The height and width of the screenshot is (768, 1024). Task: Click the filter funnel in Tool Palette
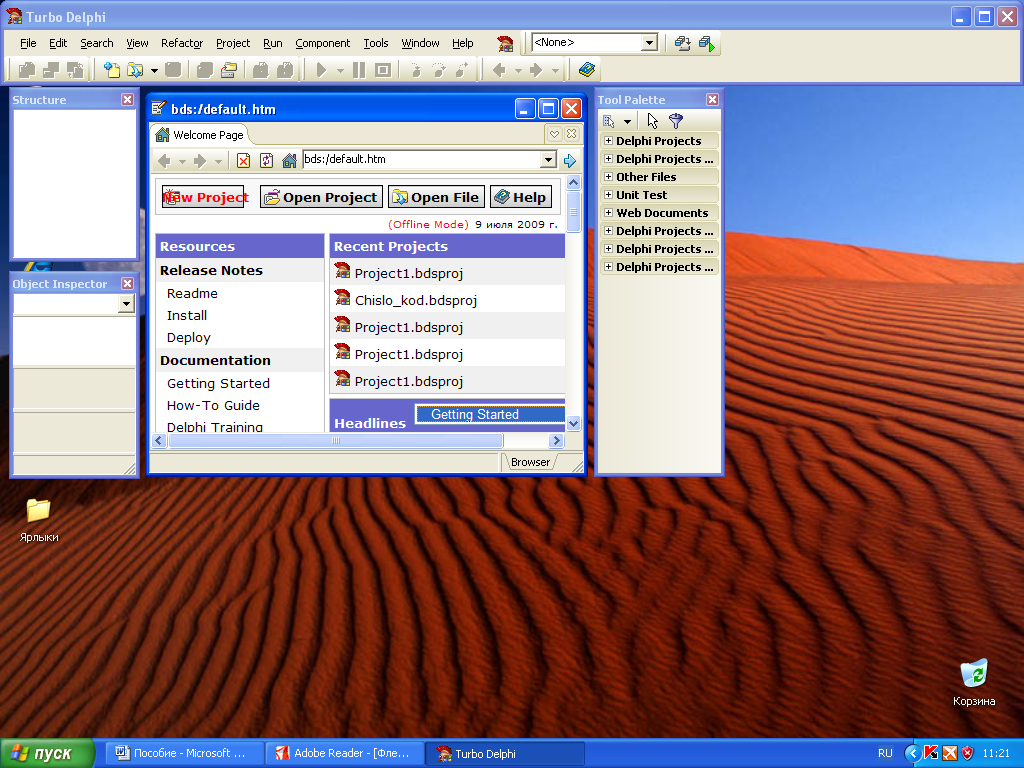(x=676, y=121)
